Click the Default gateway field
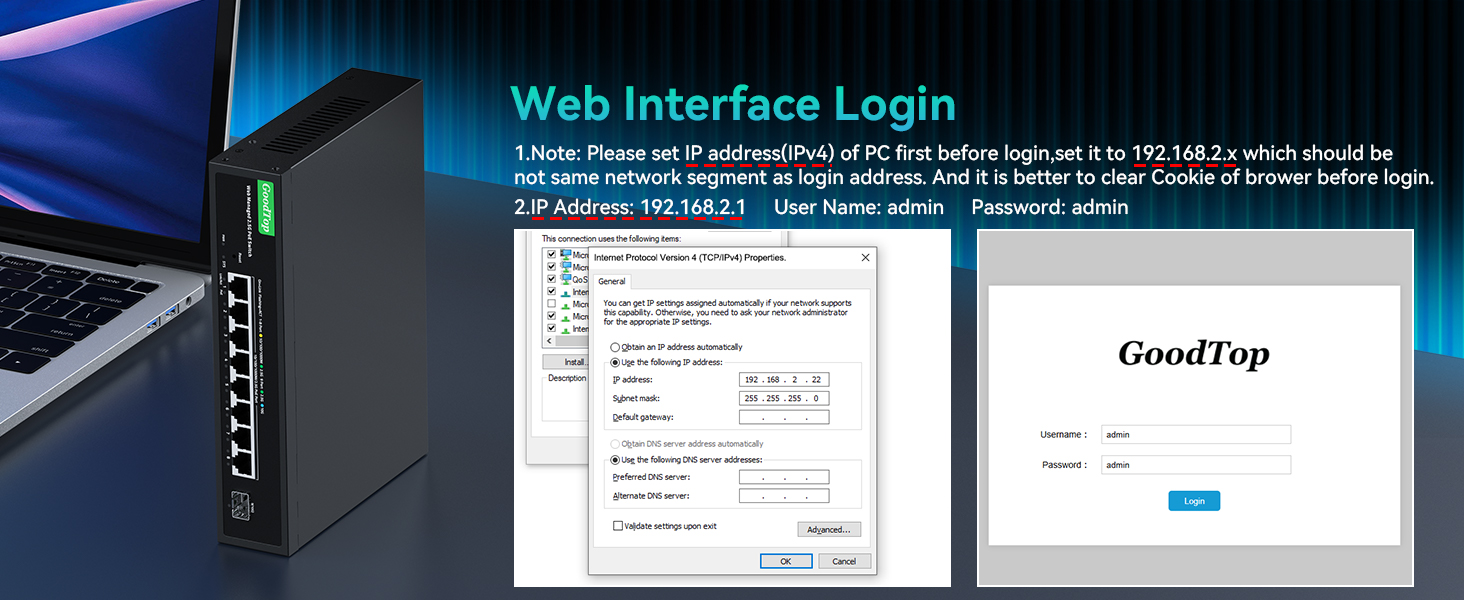This screenshot has height=600, width=1464. point(784,417)
